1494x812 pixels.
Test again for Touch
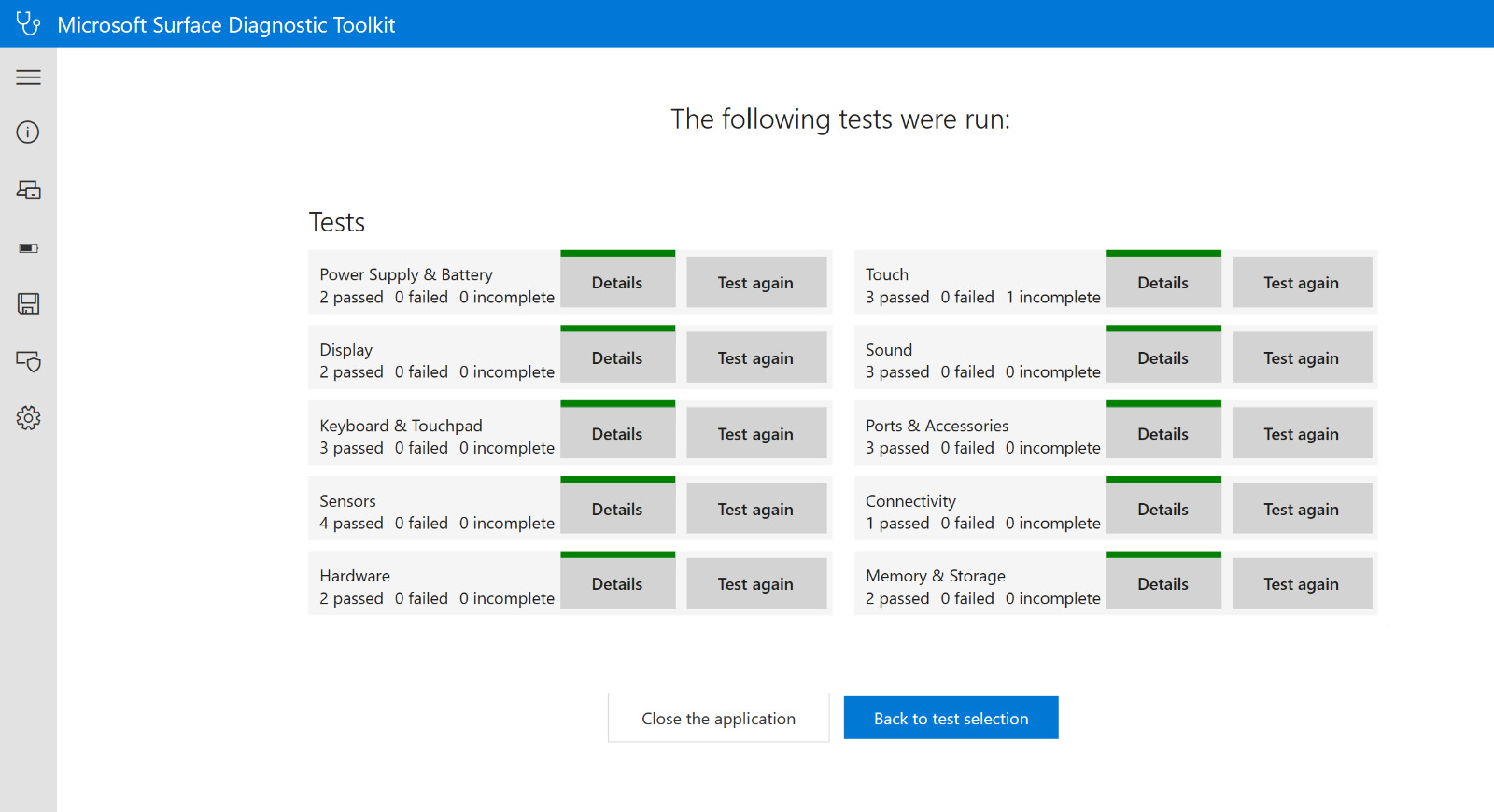pos(1303,283)
